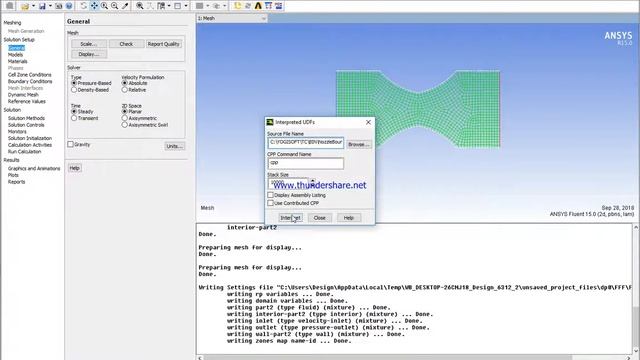Select the zoom in tool
640x360 pixels.
(104, 6)
